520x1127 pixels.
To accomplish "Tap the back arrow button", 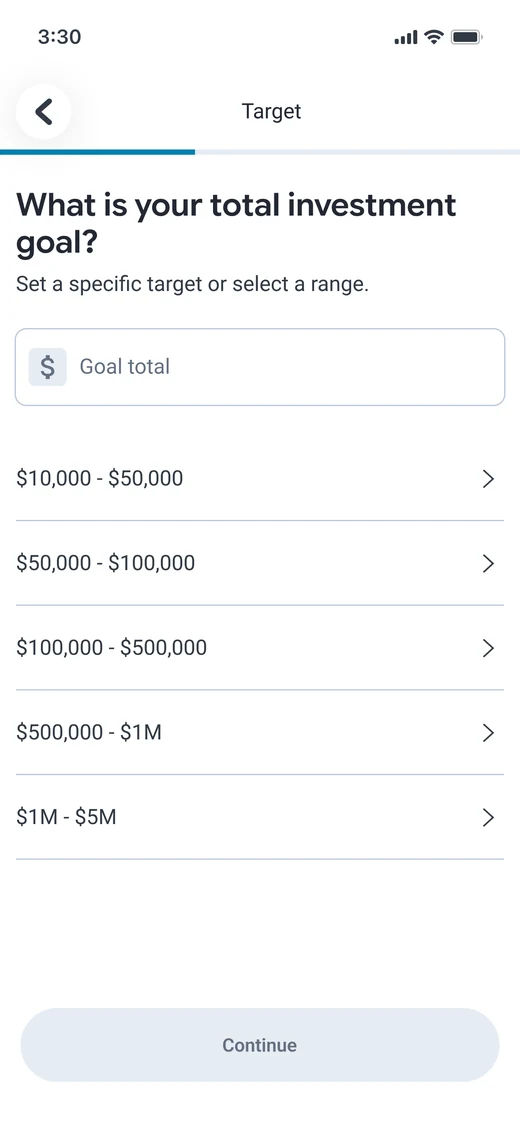I will (43, 111).
